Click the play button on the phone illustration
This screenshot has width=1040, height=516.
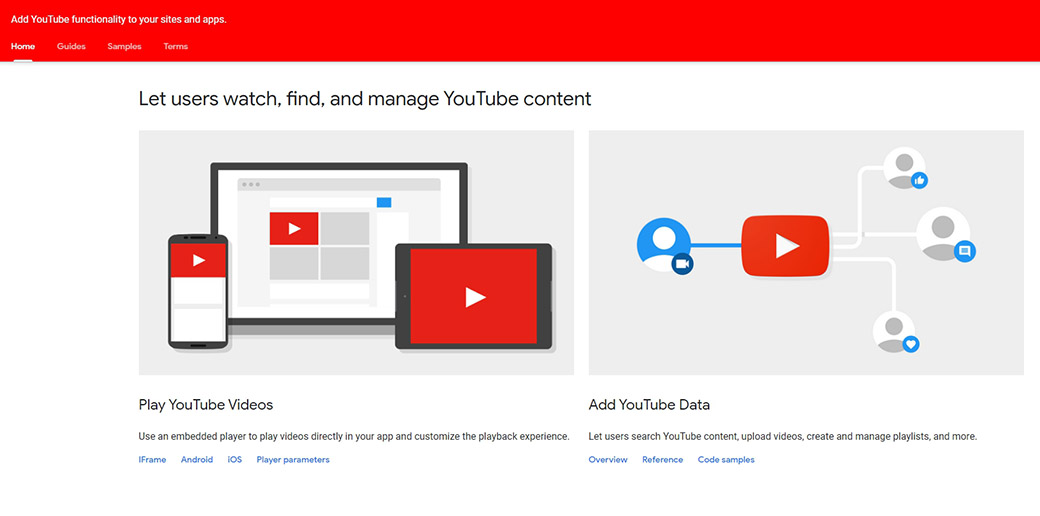pyautogui.click(x=198, y=260)
